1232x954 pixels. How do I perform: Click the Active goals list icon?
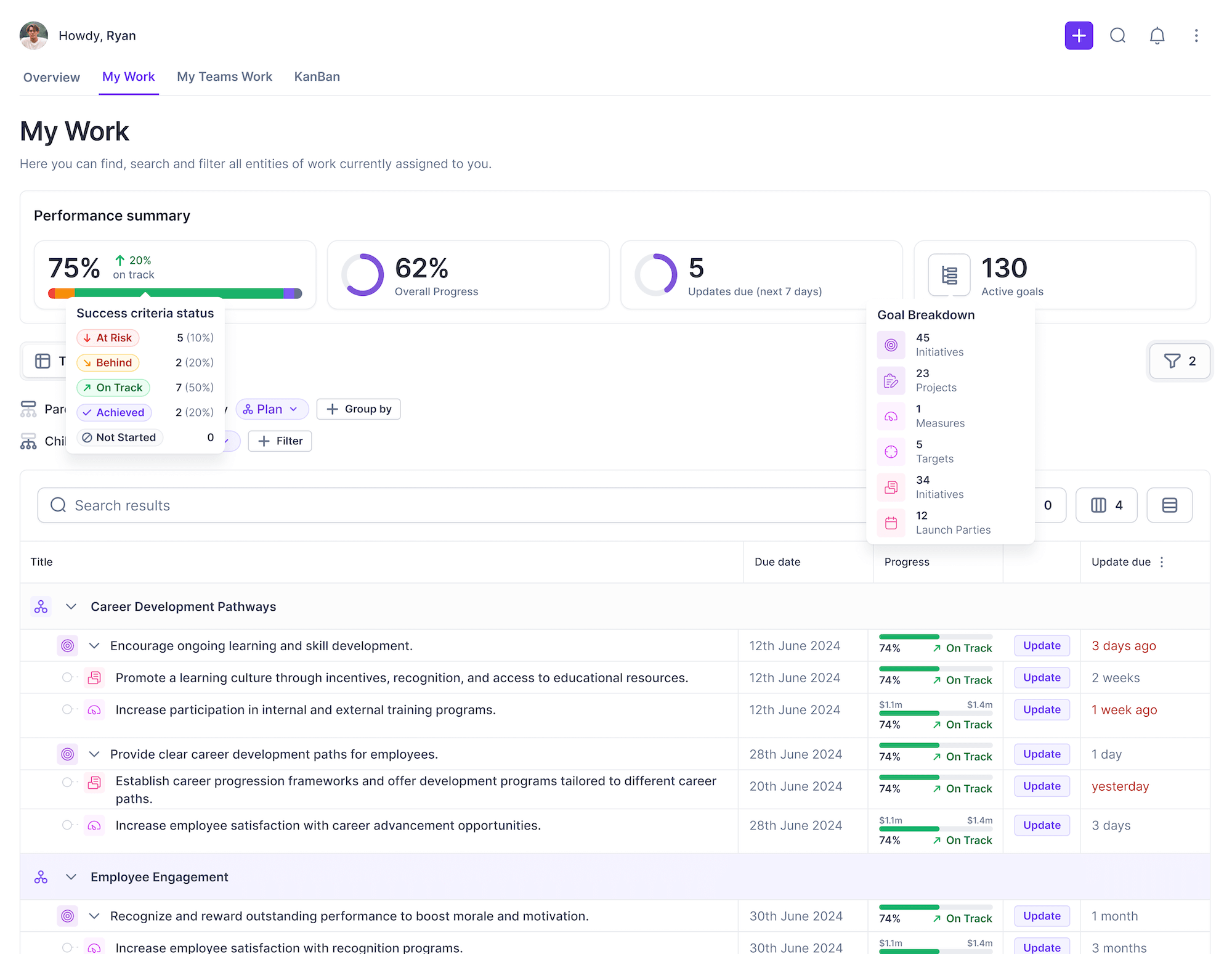pos(949,275)
